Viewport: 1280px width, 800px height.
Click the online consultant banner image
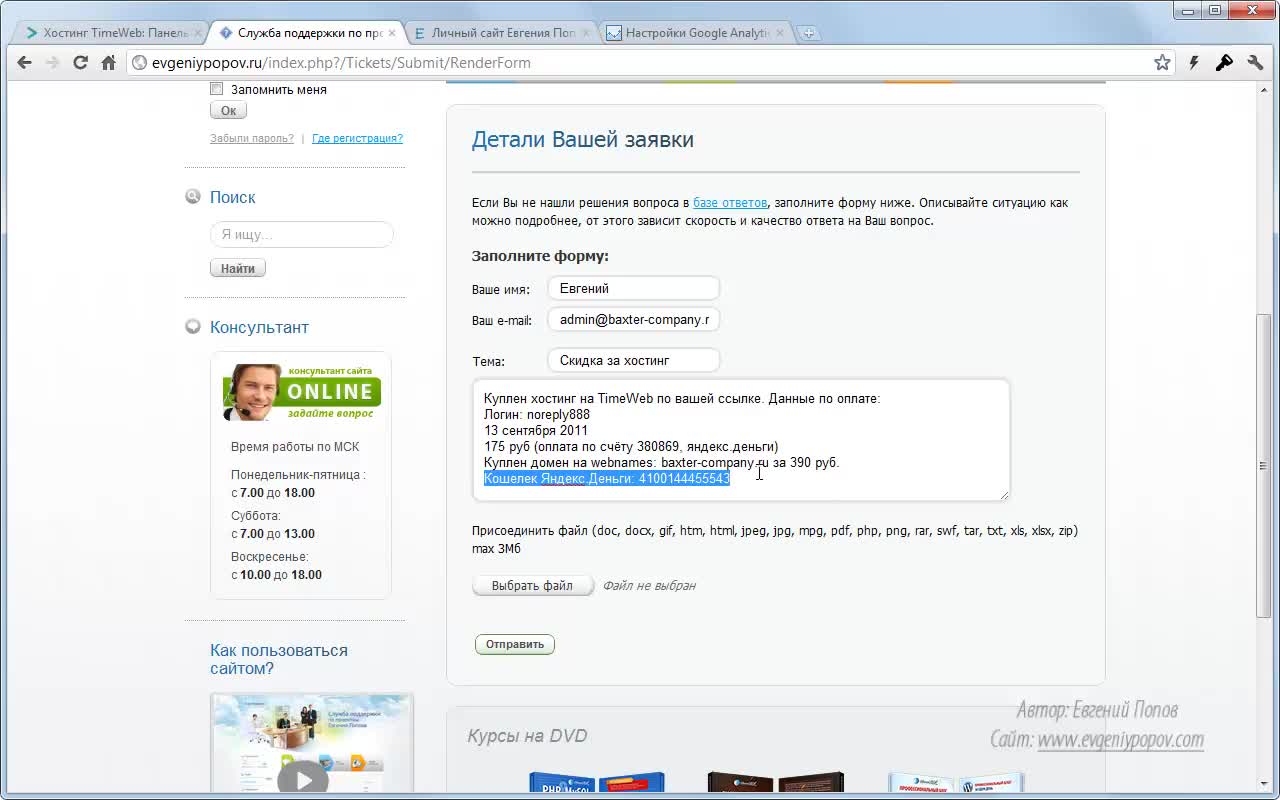pyautogui.click(x=302, y=392)
